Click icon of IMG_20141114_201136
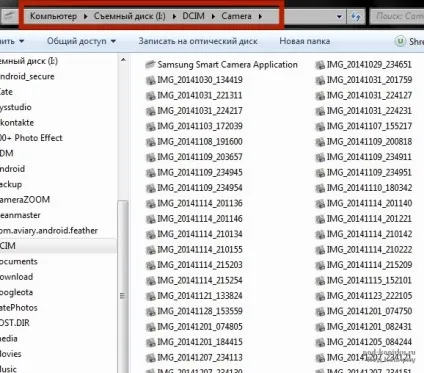 (151, 203)
